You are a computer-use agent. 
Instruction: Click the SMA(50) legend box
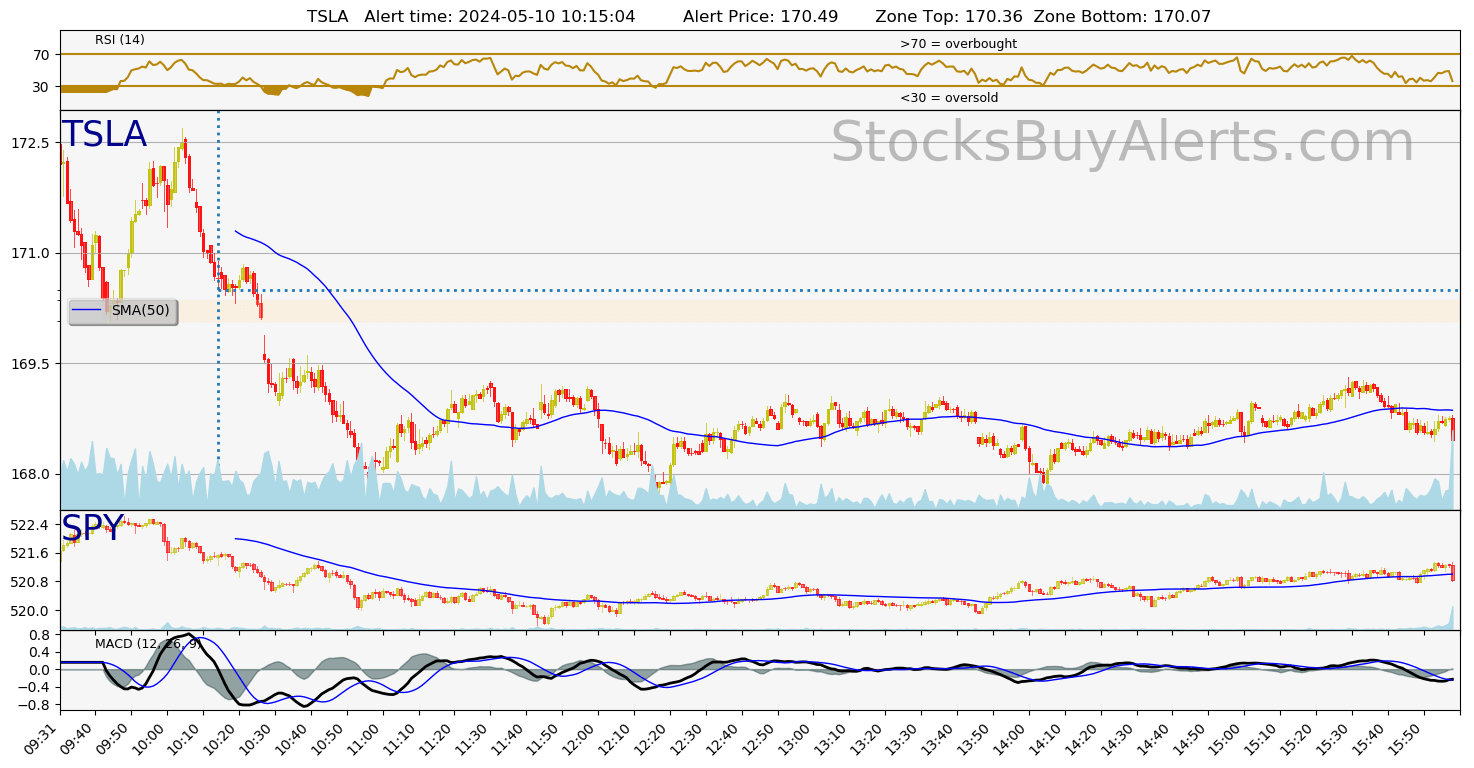pyautogui.click(x=123, y=311)
